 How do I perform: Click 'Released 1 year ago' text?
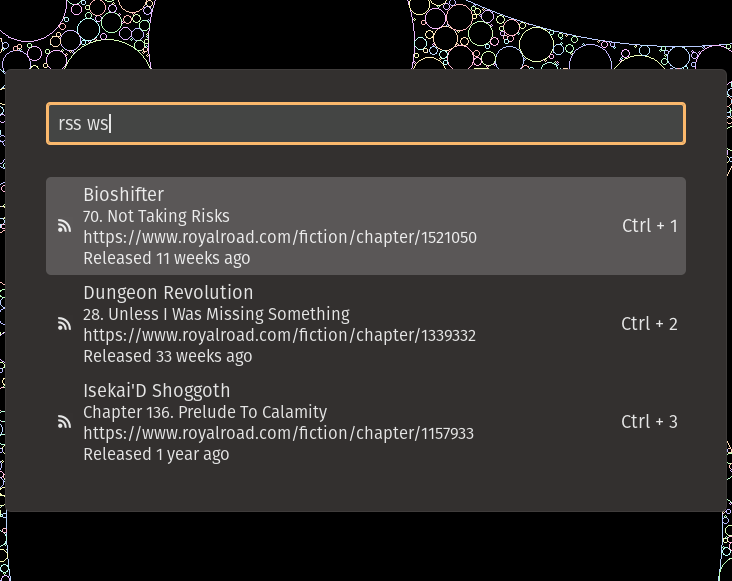(155, 454)
